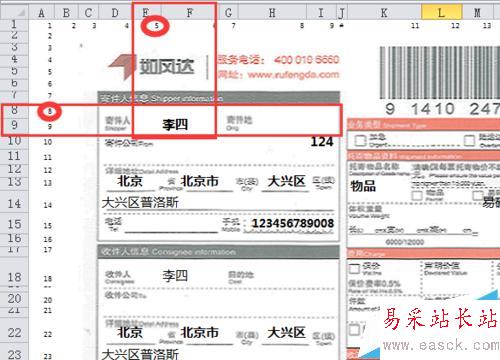The height and width of the screenshot is (360, 500).
Task: Select column header I
Action: pyautogui.click(x=321, y=13)
